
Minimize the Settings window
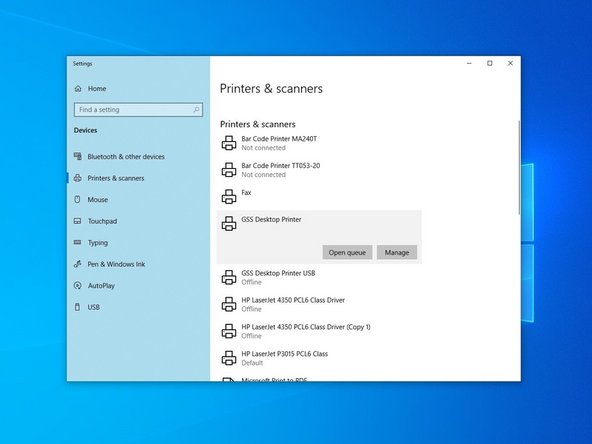pos(469,63)
